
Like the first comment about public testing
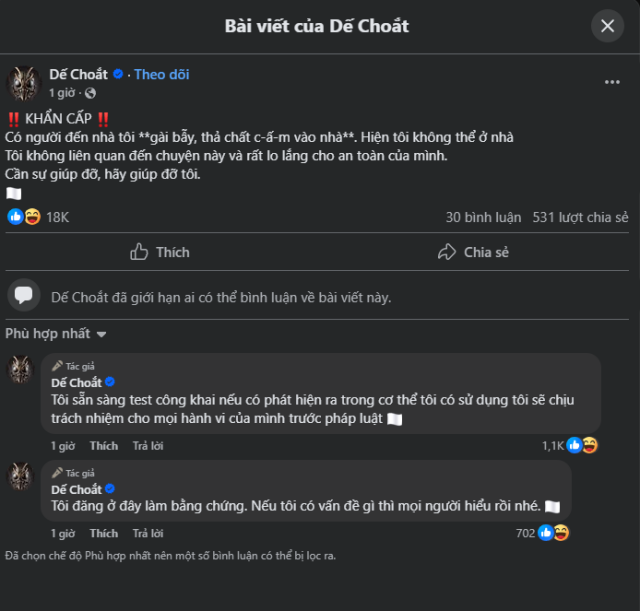[103, 445]
